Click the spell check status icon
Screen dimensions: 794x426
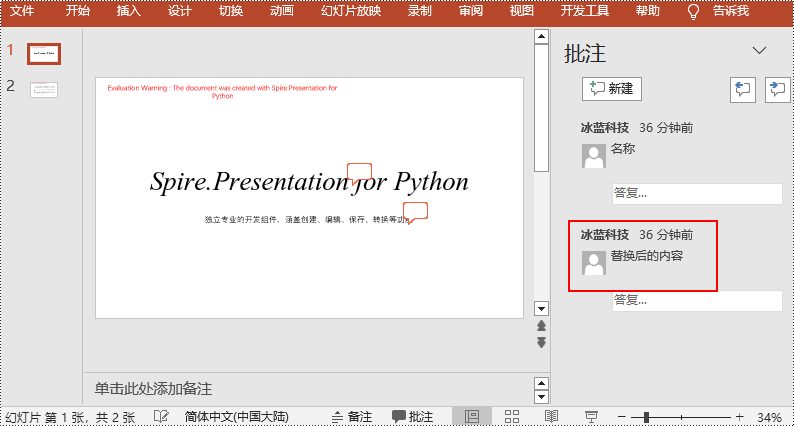(161, 416)
